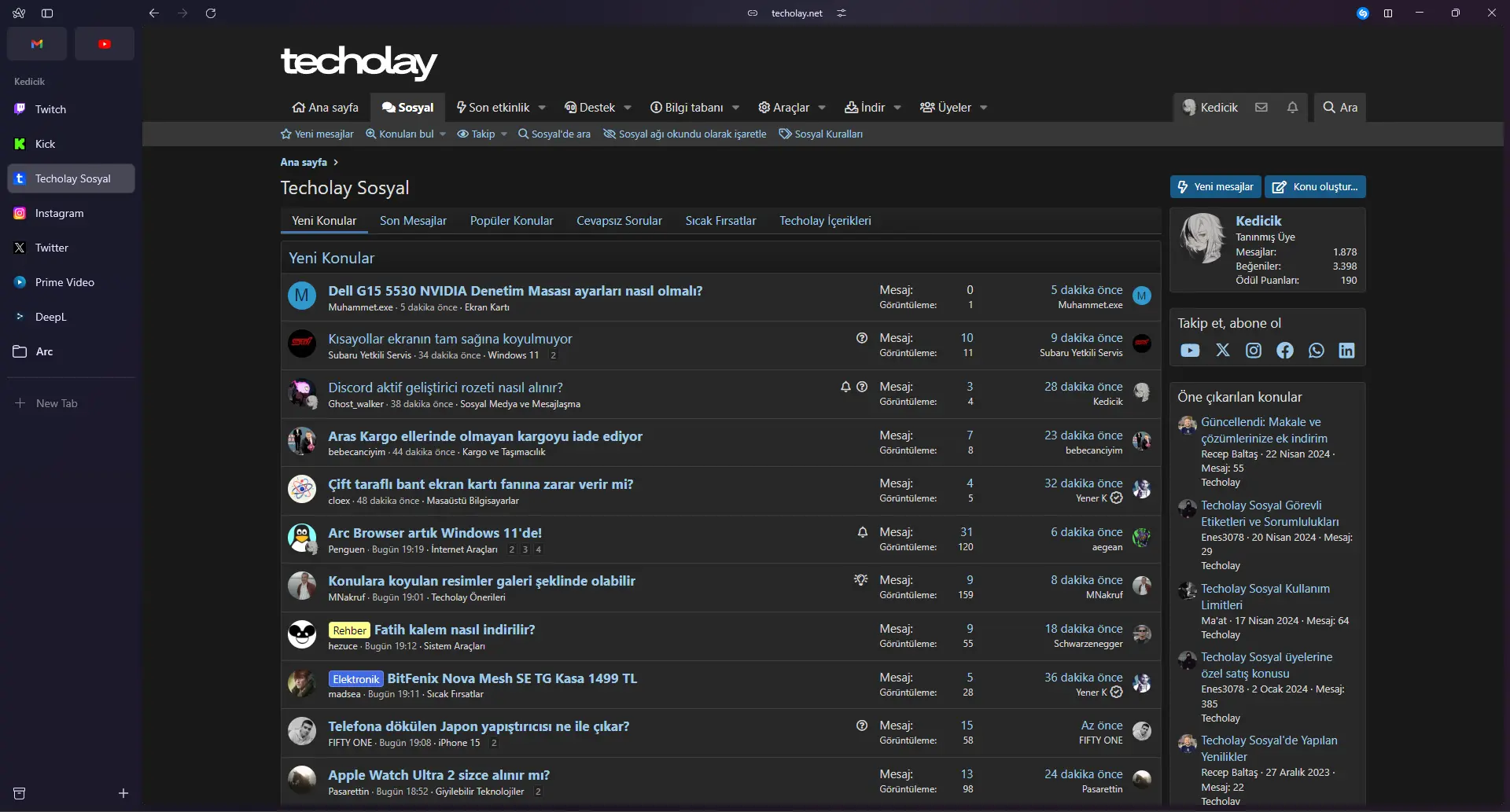Open Techolay's X social icon in the follow panel

tap(1223, 351)
